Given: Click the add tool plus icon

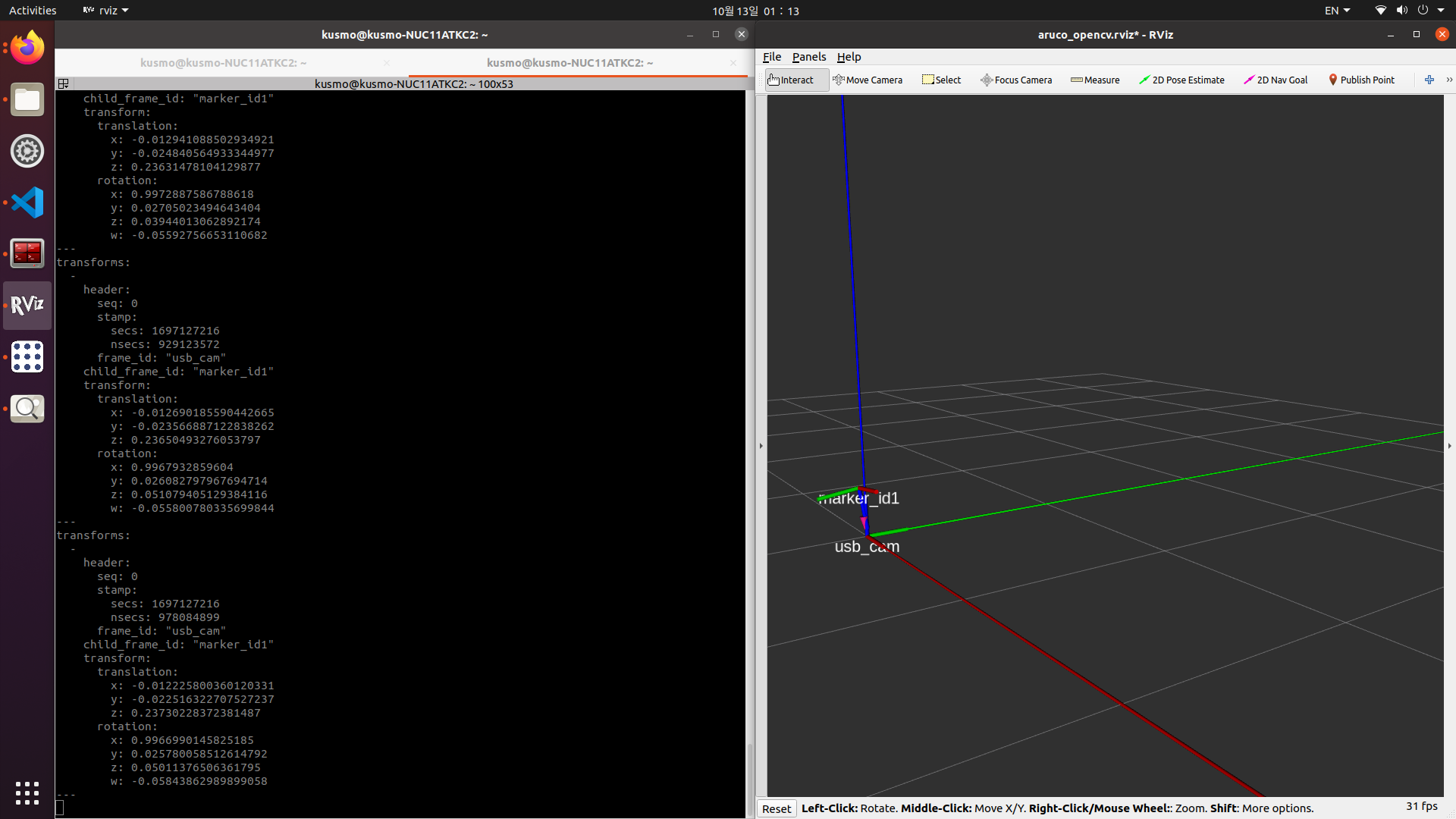Looking at the screenshot, I should pos(1429,80).
